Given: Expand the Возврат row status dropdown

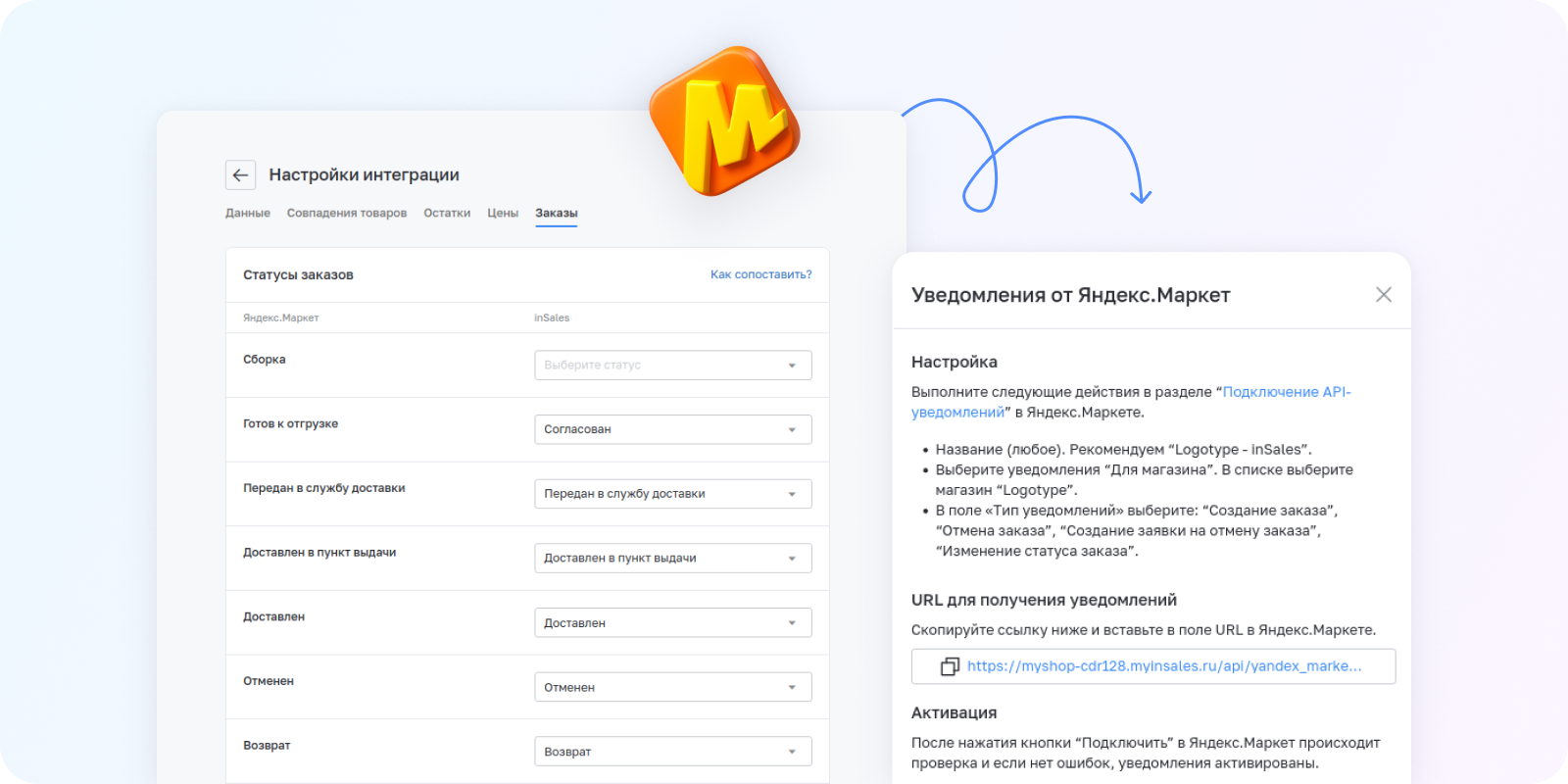Looking at the screenshot, I should tap(673, 752).
